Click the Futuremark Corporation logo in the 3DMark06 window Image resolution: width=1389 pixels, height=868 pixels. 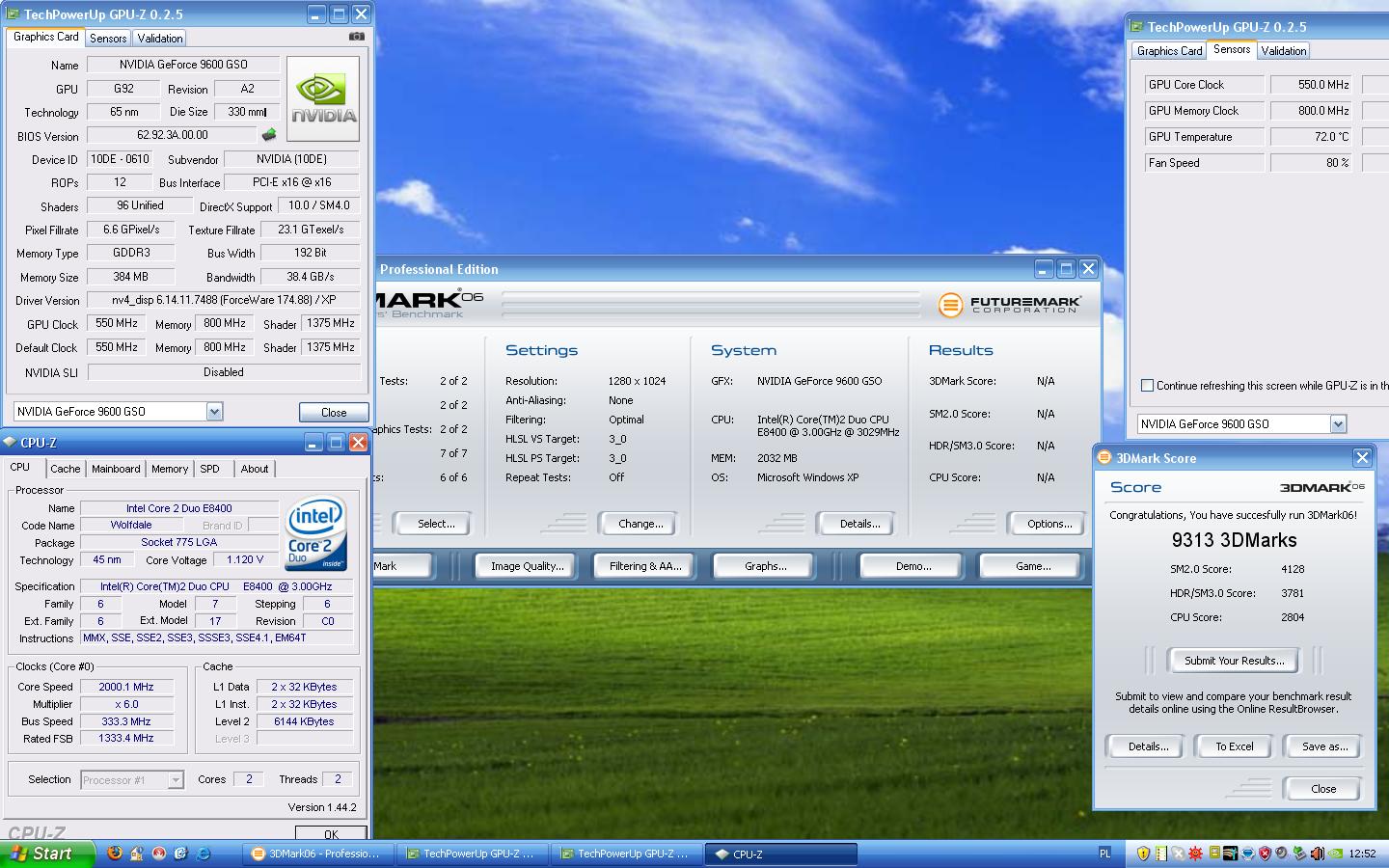point(1010,305)
